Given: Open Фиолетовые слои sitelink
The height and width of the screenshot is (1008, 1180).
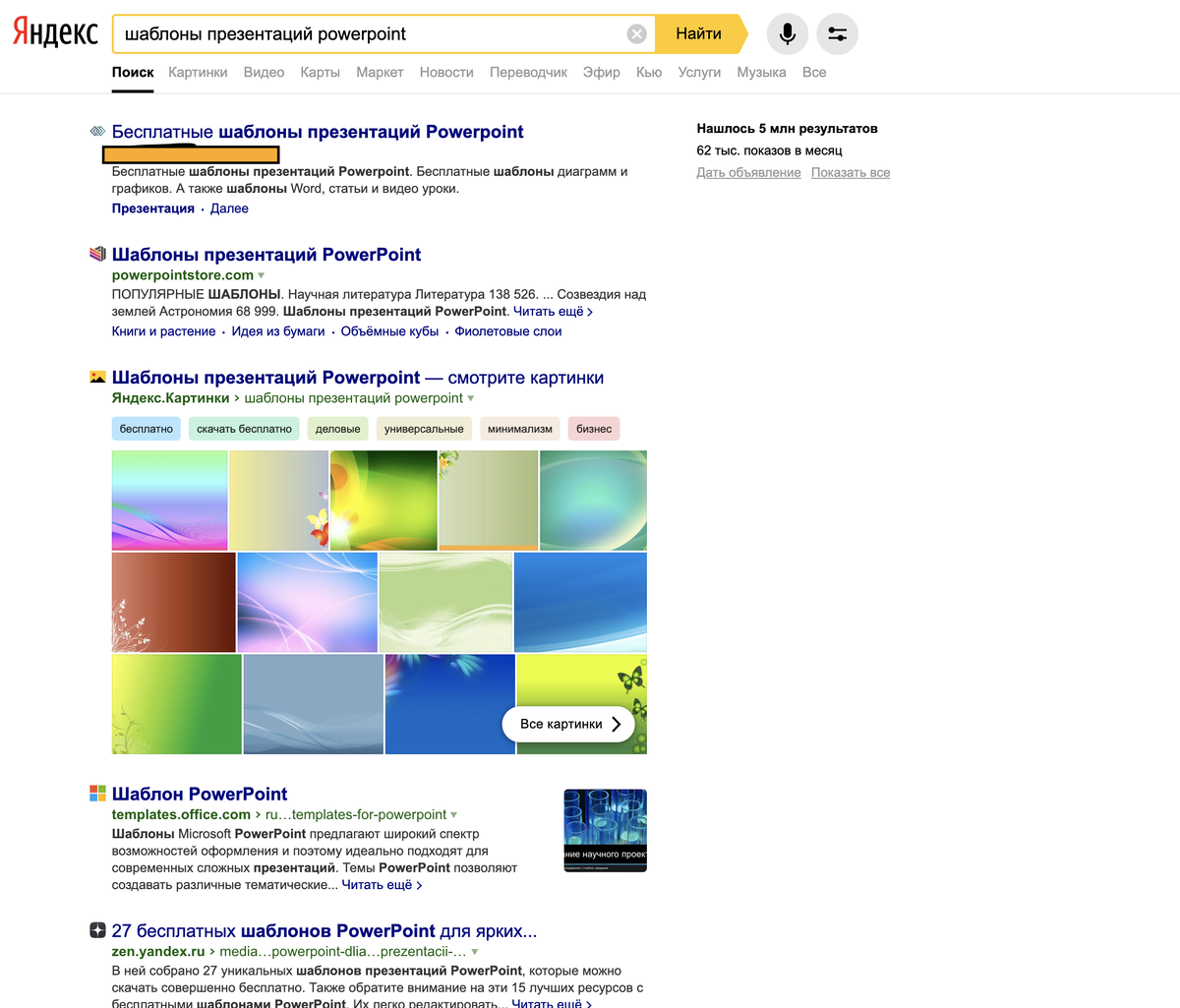Looking at the screenshot, I should 508,331.
